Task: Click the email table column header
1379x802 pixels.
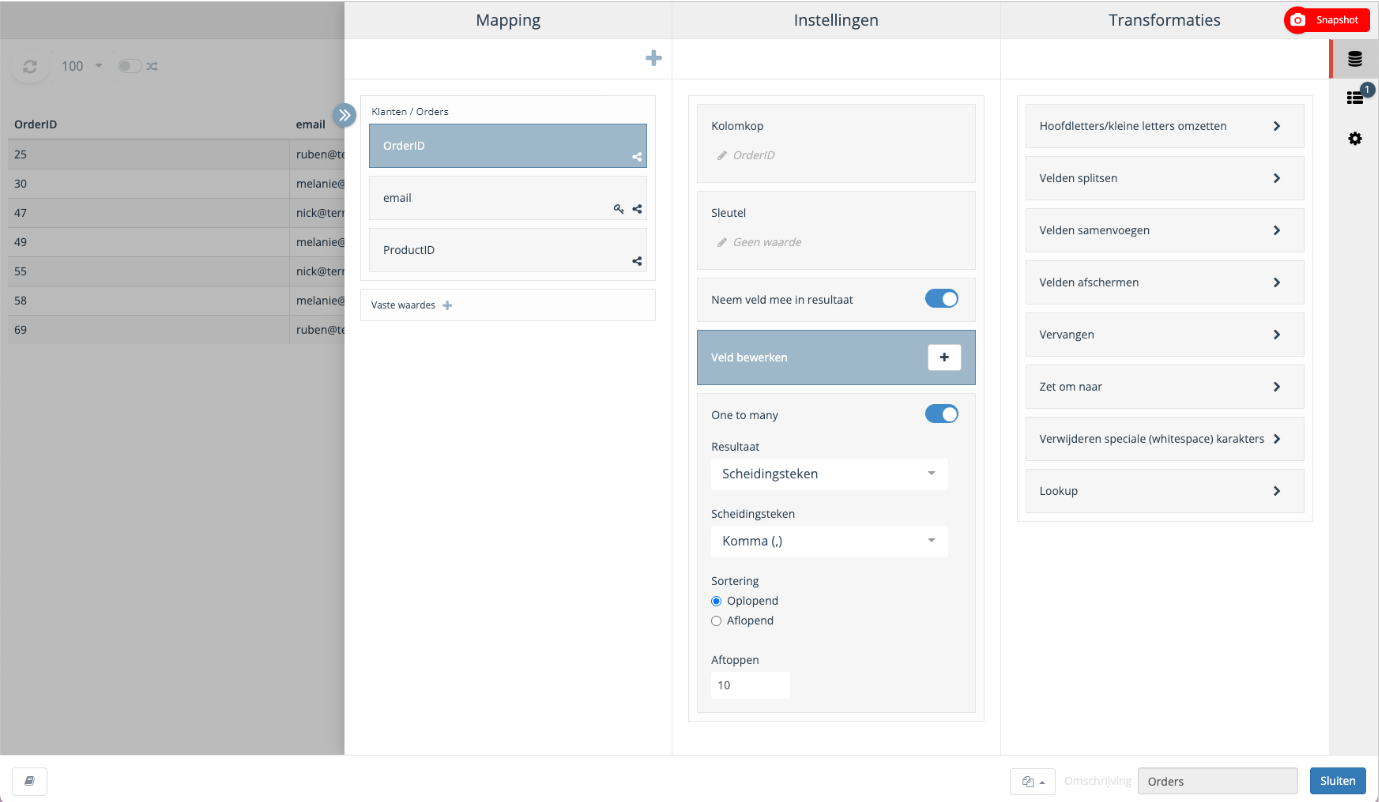Action: point(311,125)
